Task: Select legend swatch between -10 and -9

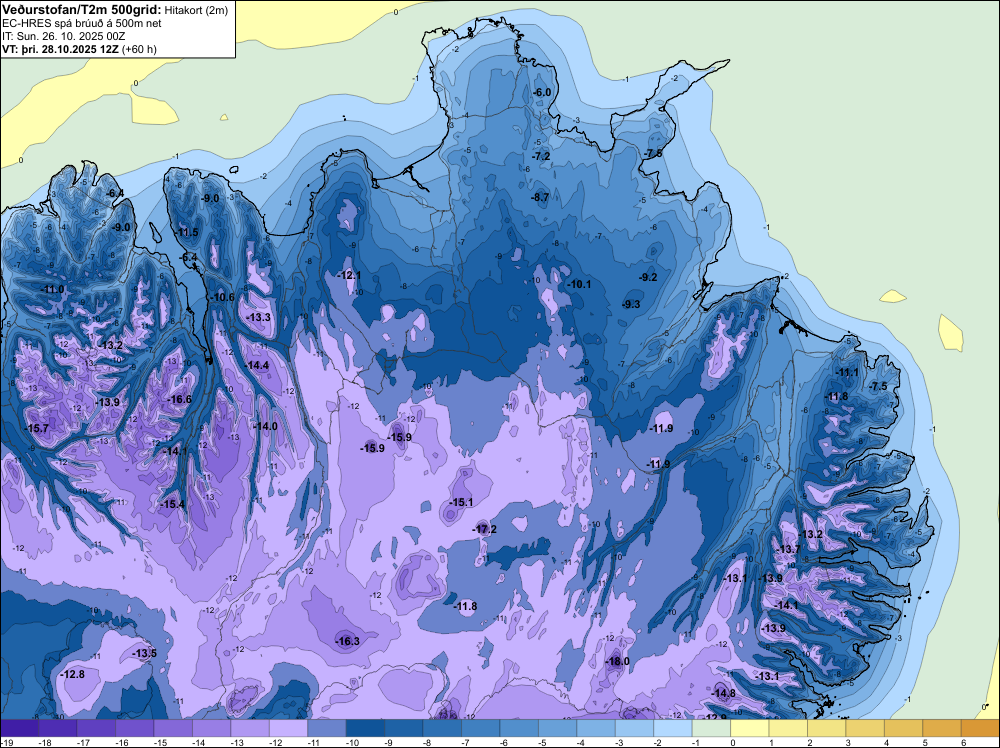Action: (x=365, y=728)
